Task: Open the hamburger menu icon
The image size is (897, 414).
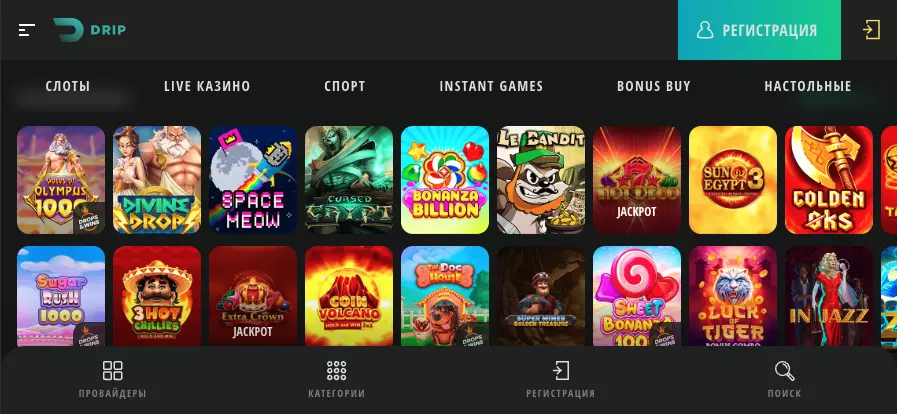Action: pyautogui.click(x=27, y=30)
